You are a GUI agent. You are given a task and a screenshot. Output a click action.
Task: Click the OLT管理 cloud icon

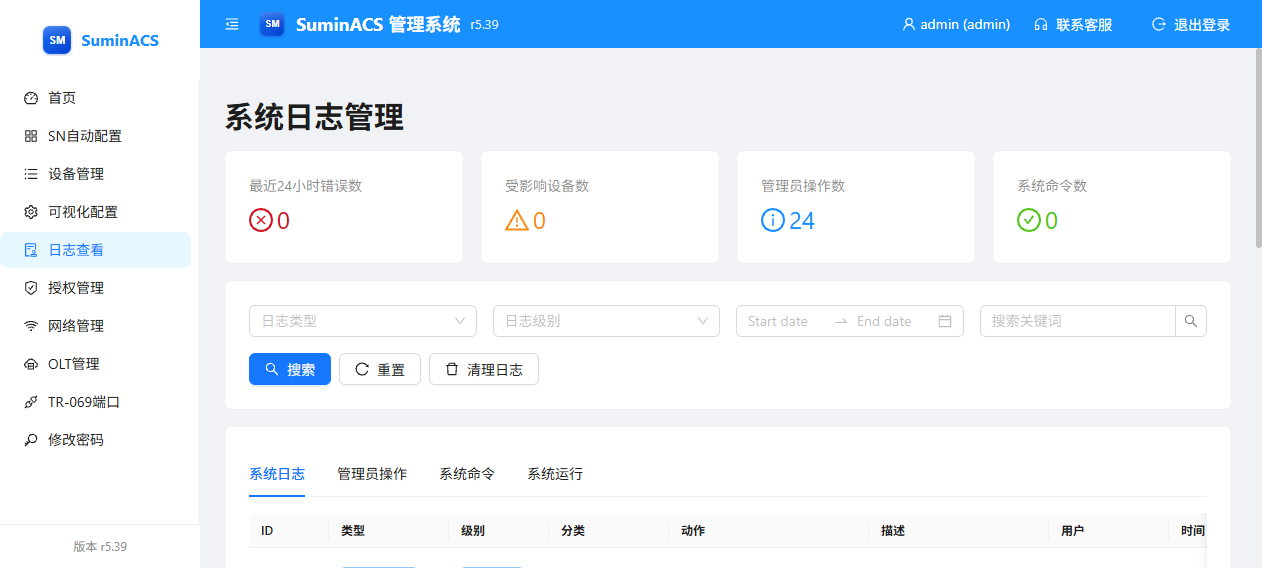click(x=31, y=364)
